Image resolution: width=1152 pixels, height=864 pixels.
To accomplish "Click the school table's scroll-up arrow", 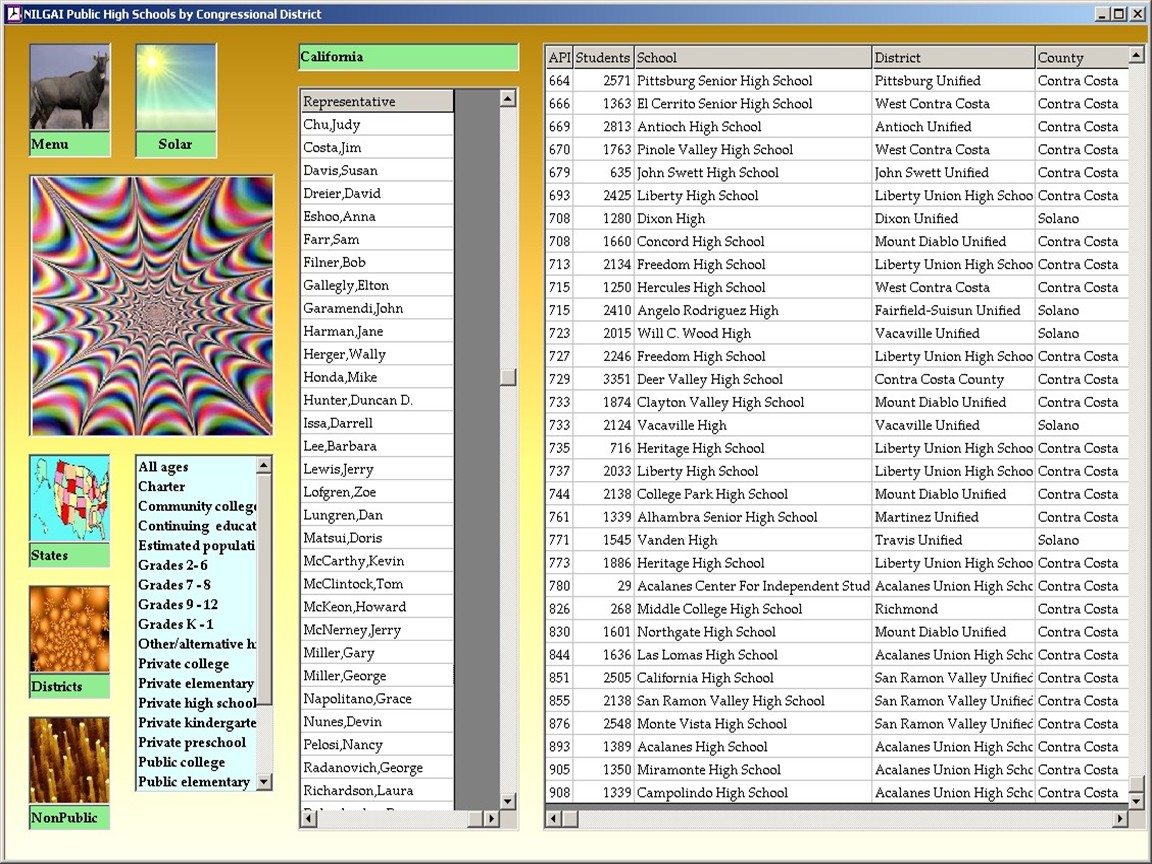I will [1136, 57].
